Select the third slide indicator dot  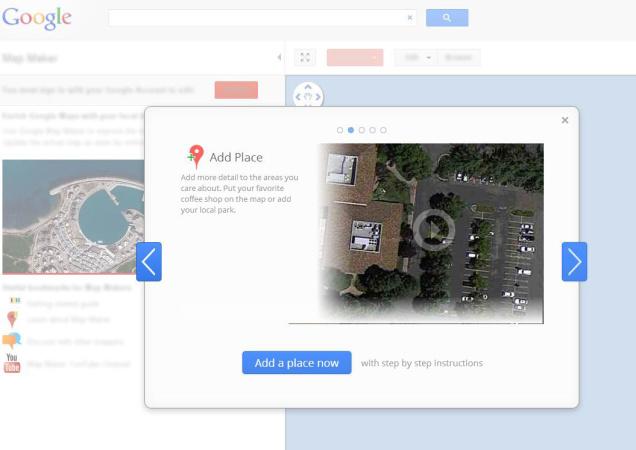(362, 130)
